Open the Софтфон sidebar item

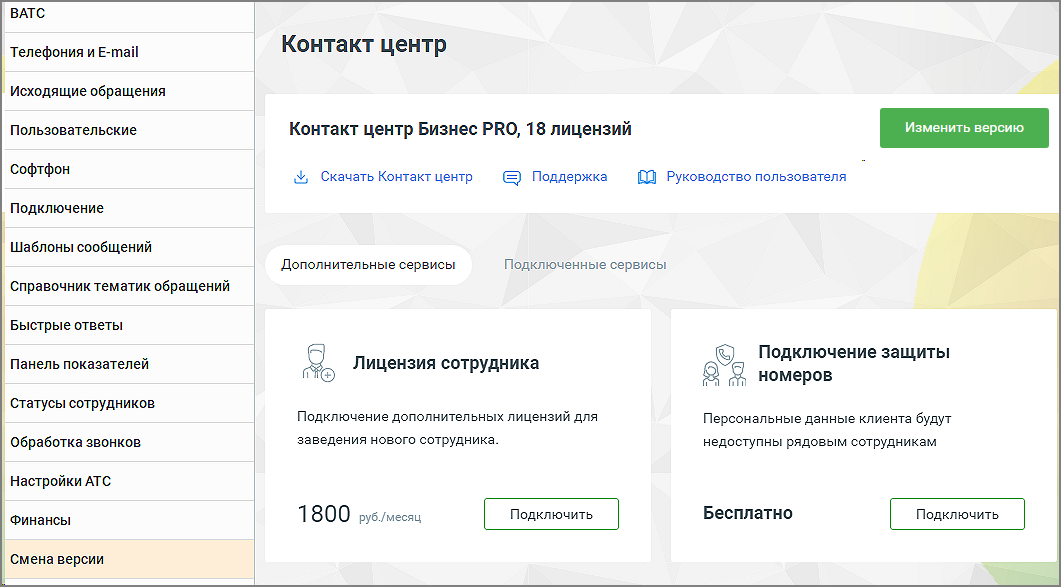129,169
